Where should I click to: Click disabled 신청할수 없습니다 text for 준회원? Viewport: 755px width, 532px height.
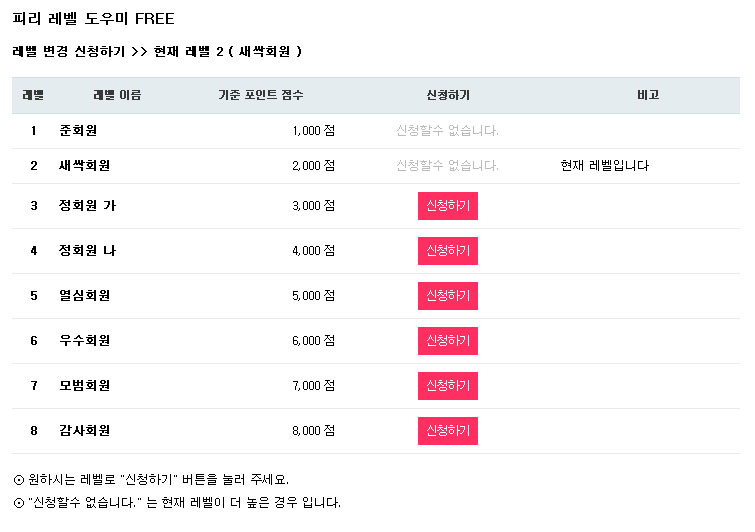click(x=447, y=131)
